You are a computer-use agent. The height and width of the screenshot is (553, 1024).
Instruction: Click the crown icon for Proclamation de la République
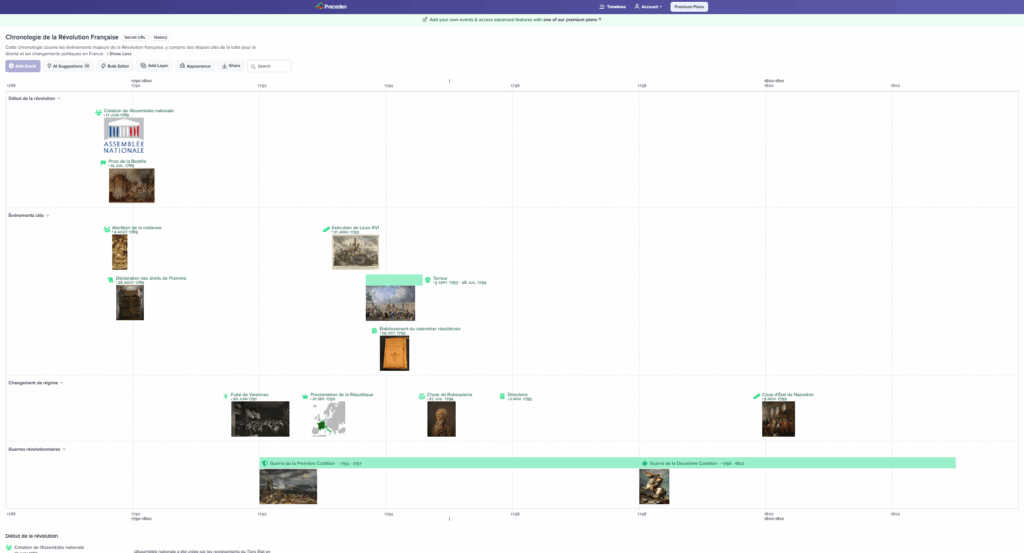tap(305, 396)
